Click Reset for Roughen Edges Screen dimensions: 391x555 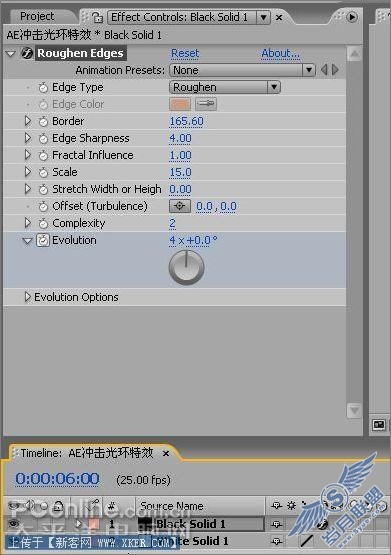[x=185, y=53]
